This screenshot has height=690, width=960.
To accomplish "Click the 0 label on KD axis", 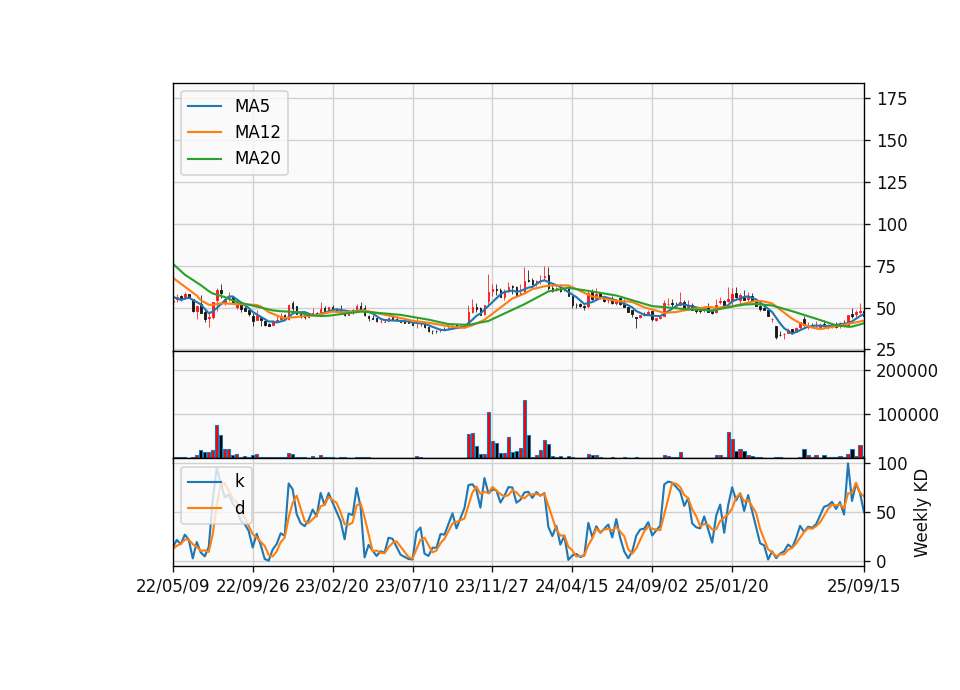I will coord(882,561).
